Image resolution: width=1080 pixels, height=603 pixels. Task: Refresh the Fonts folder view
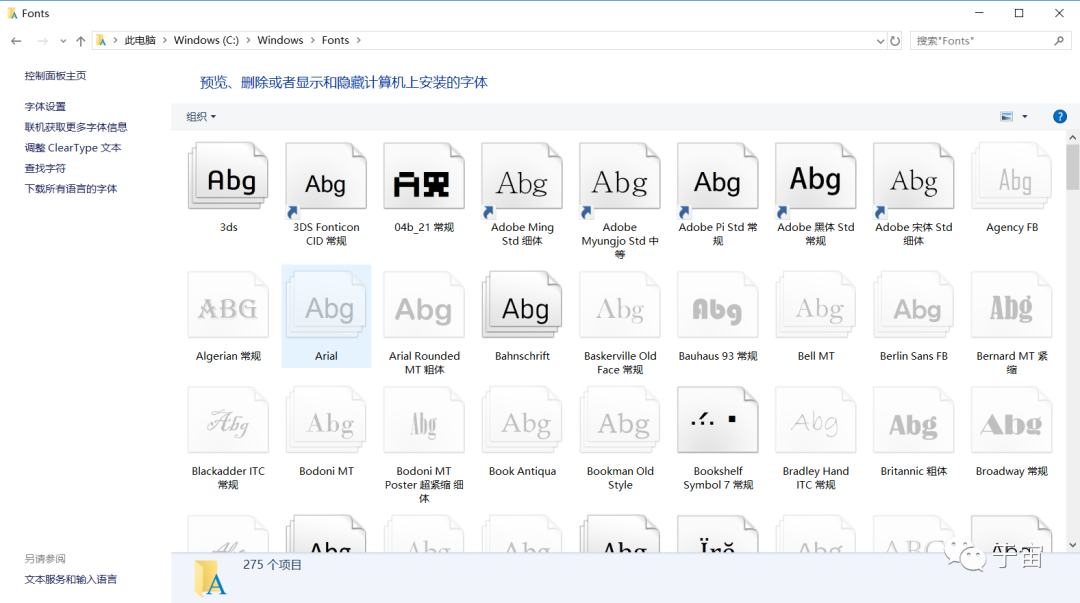(895, 41)
